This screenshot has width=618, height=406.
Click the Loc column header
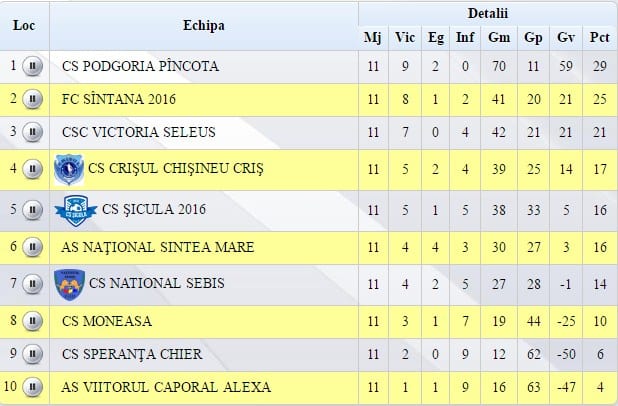click(24, 26)
